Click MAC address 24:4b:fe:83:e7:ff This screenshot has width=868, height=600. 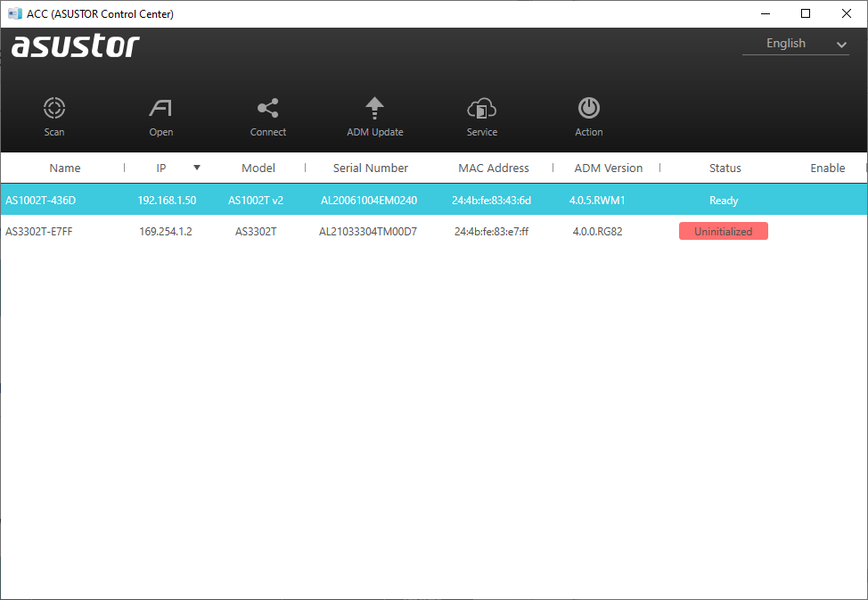492,231
